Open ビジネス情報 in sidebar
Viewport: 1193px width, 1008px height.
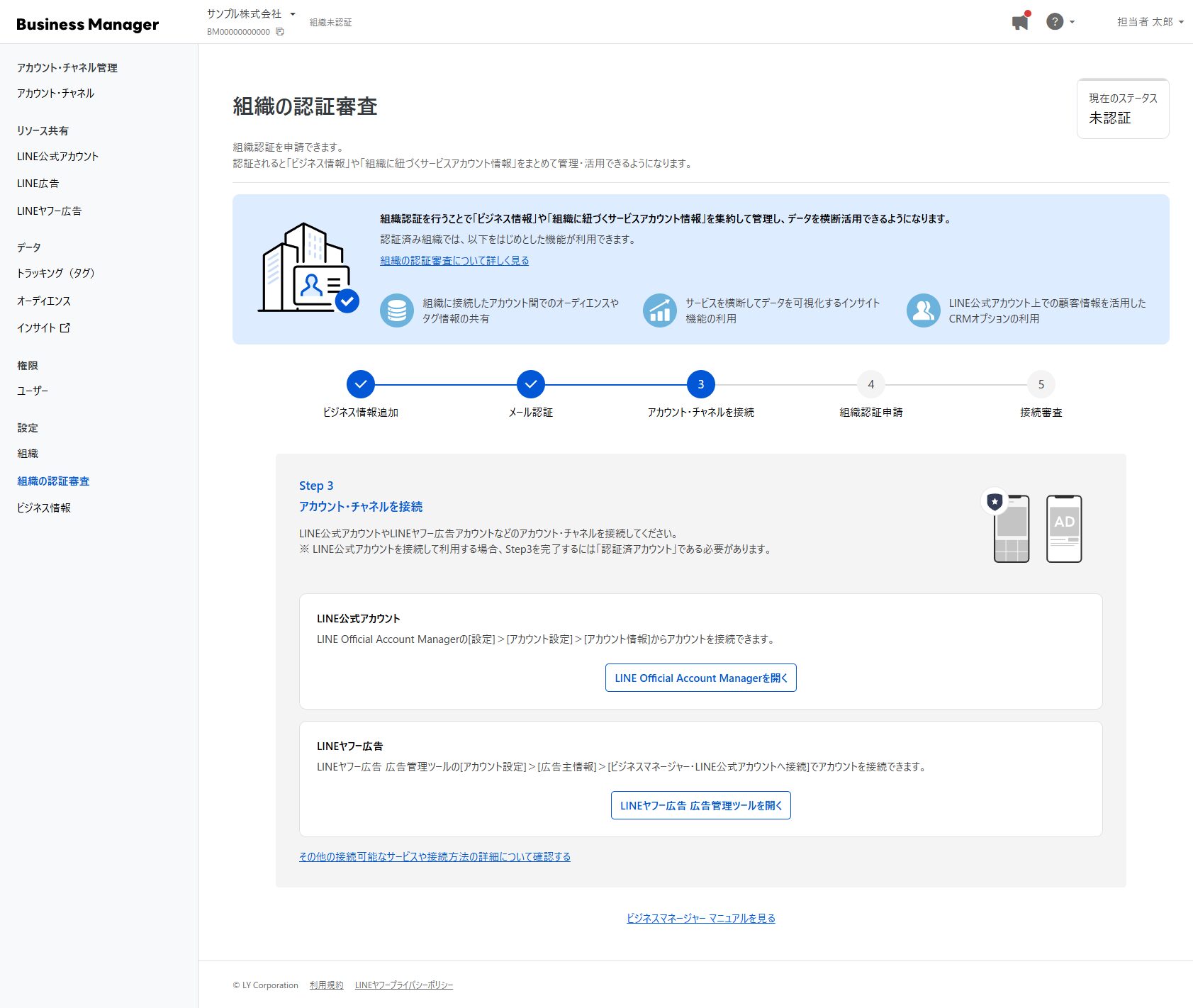44,508
